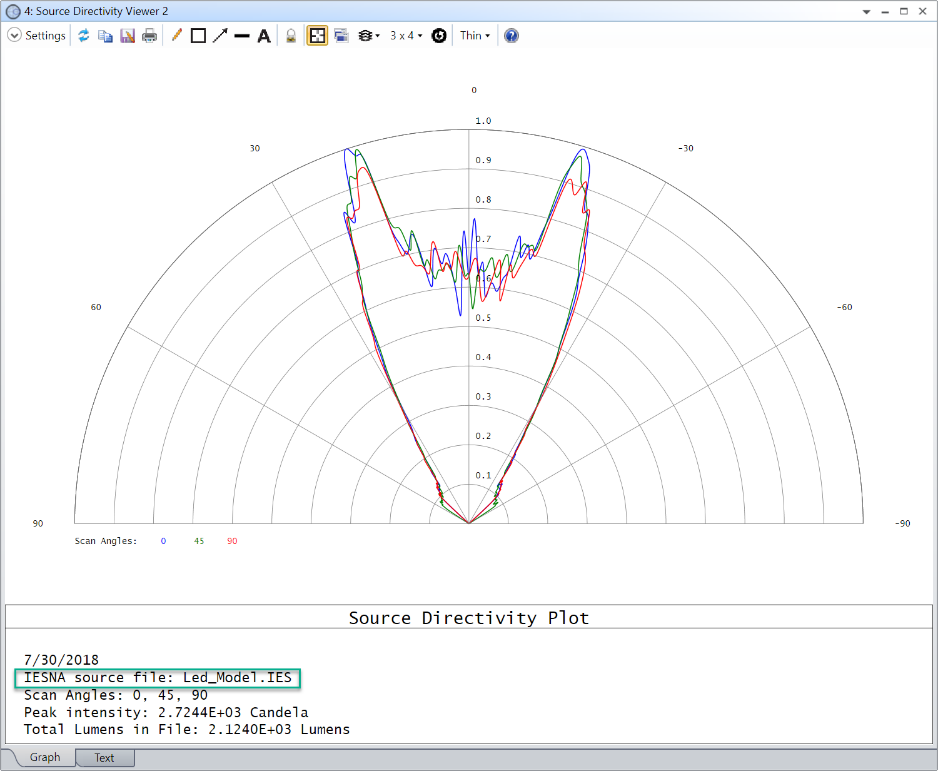The image size is (938, 771).
Task: Toggle the annotation lock
Action: 290,35
